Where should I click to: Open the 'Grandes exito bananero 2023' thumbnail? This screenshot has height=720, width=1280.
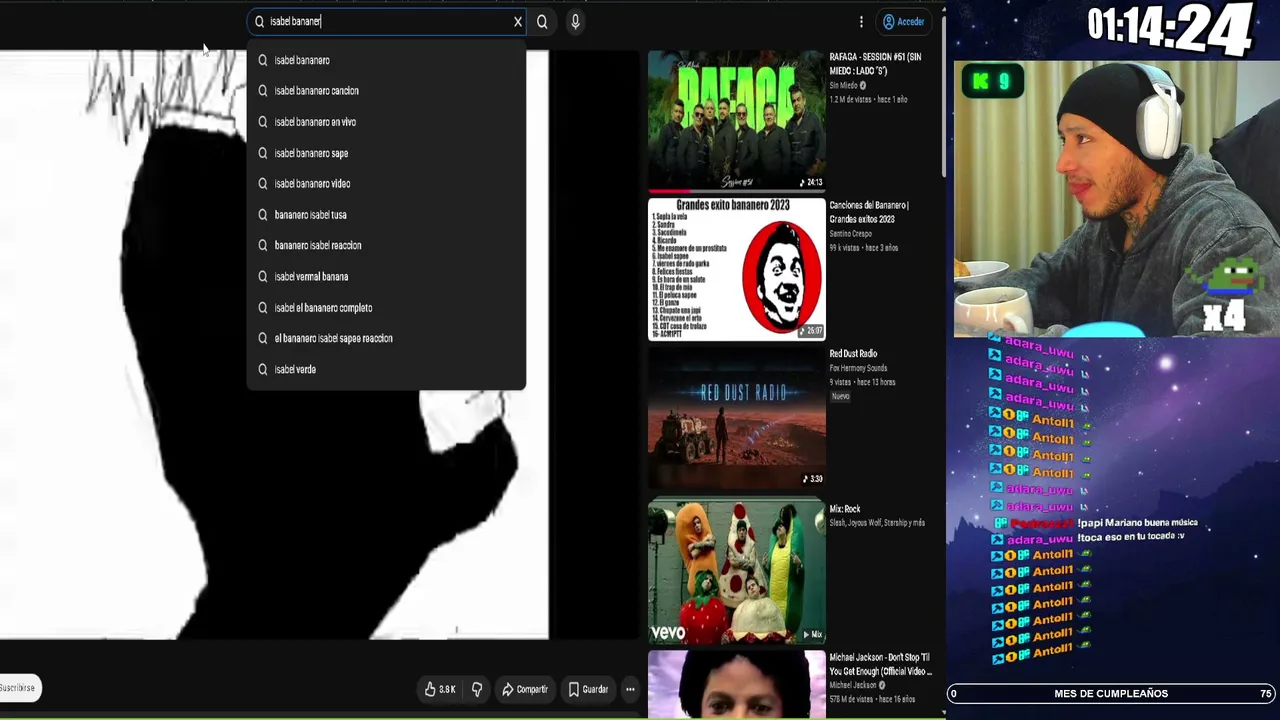pos(736,269)
